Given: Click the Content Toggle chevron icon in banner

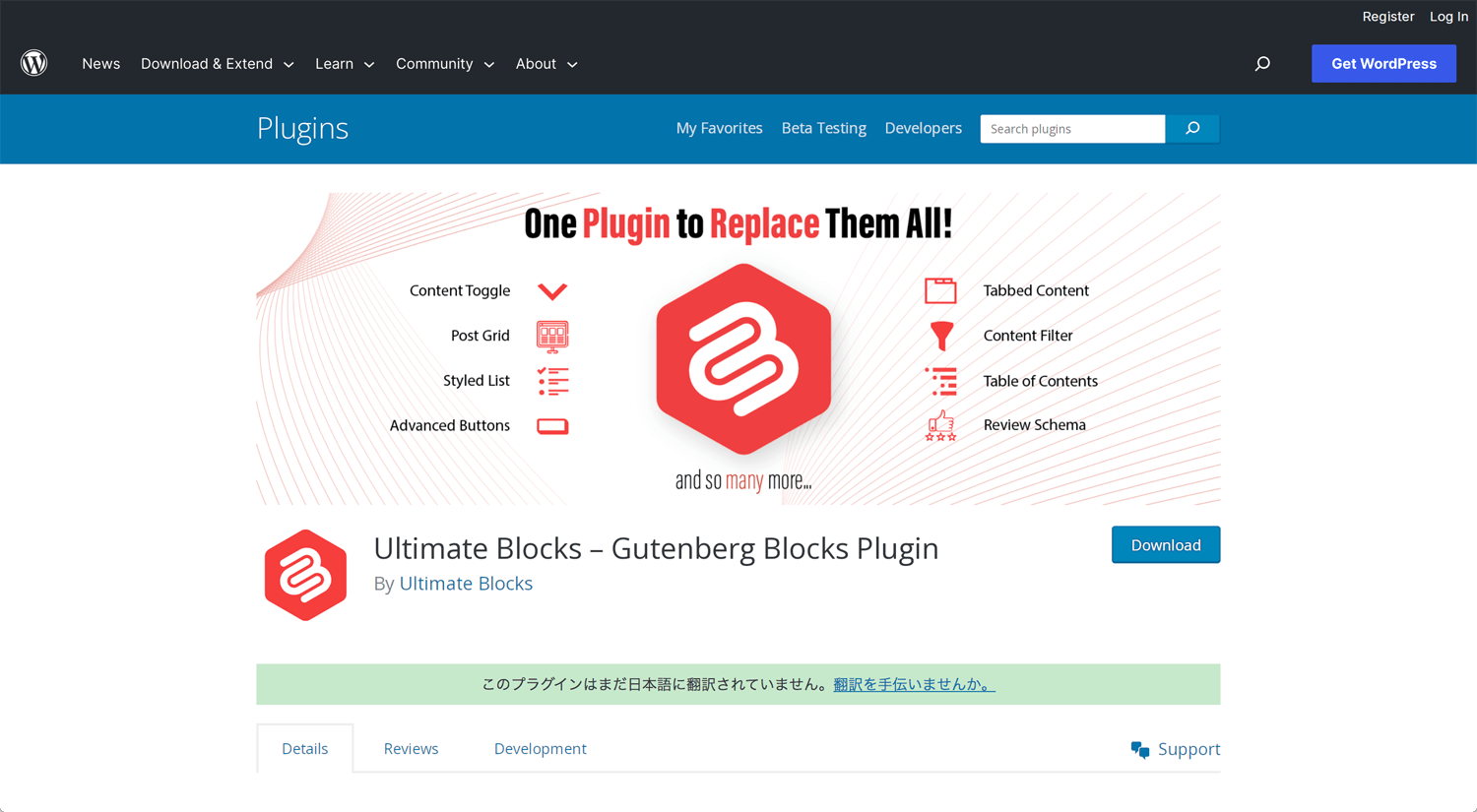Looking at the screenshot, I should (x=552, y=291).
